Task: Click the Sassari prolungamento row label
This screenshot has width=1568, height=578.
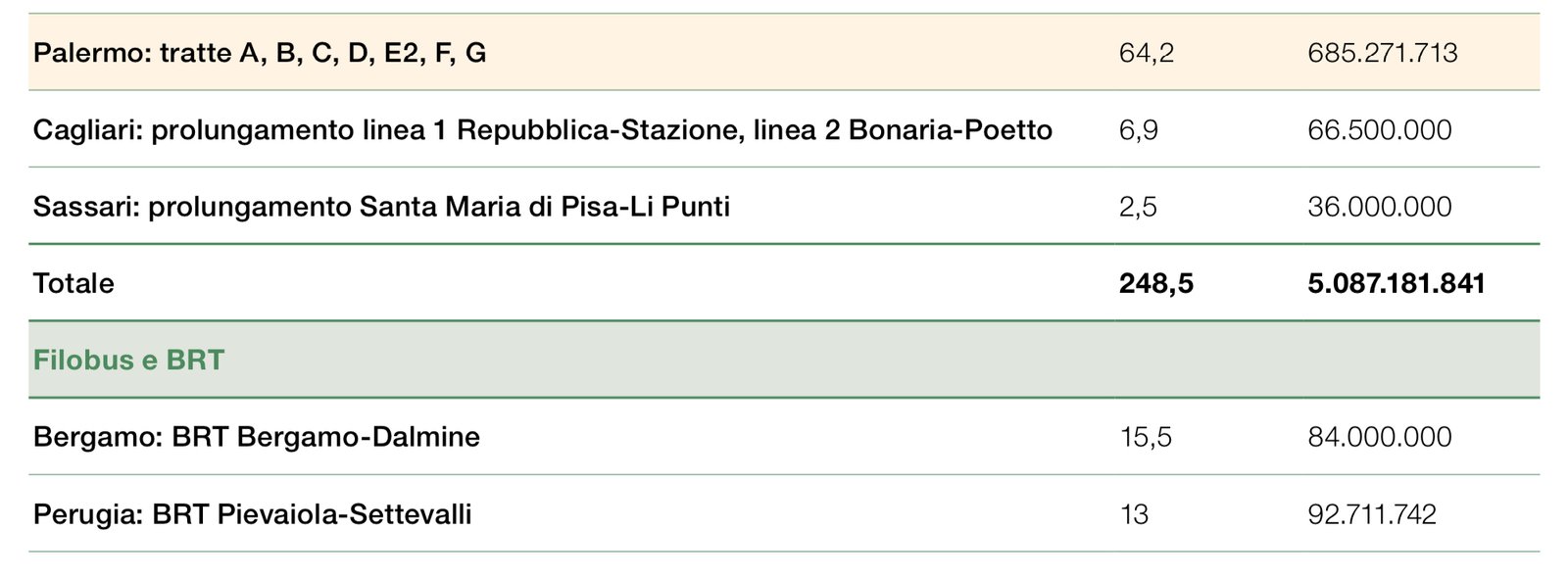Action: (381, 207)
